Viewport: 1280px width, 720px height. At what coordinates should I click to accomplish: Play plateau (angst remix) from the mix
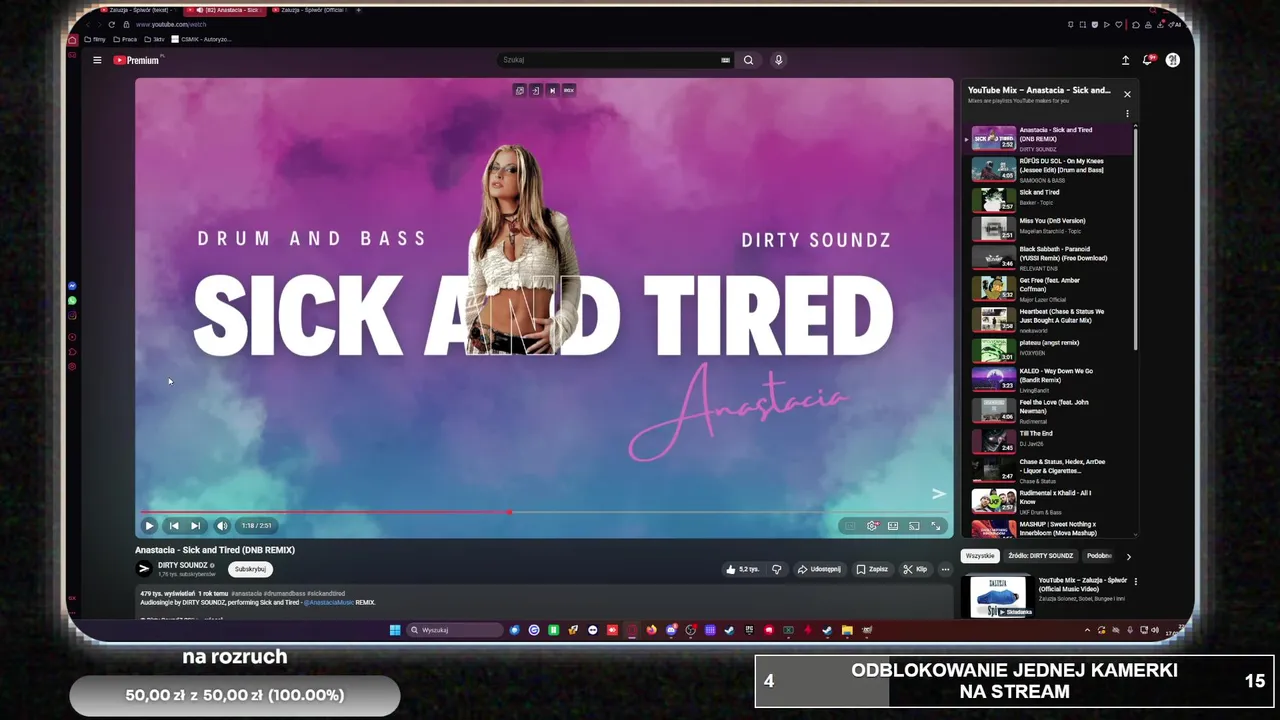pos(1050,350)
